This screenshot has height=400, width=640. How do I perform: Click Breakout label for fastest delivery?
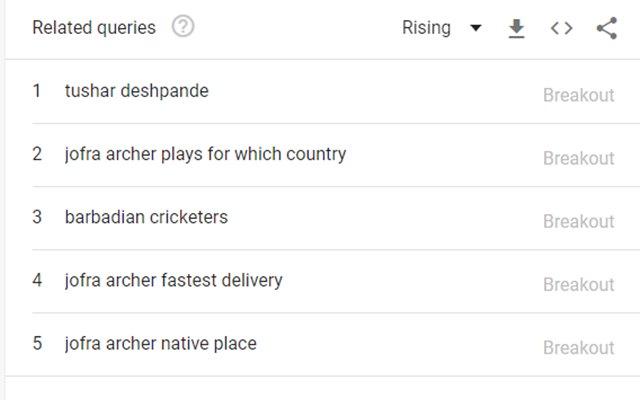coord(578,284)
